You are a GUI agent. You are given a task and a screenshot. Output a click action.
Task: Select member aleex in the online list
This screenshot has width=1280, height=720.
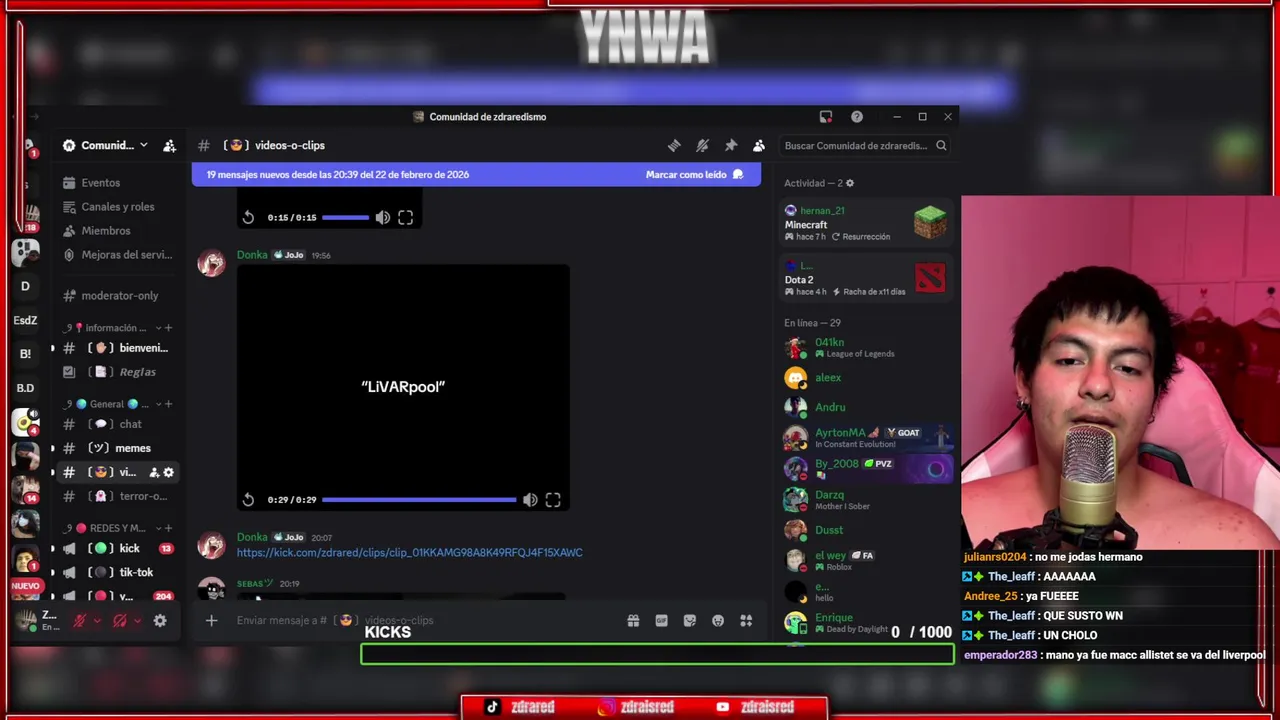pyautogui.click(x=865, y=378)
